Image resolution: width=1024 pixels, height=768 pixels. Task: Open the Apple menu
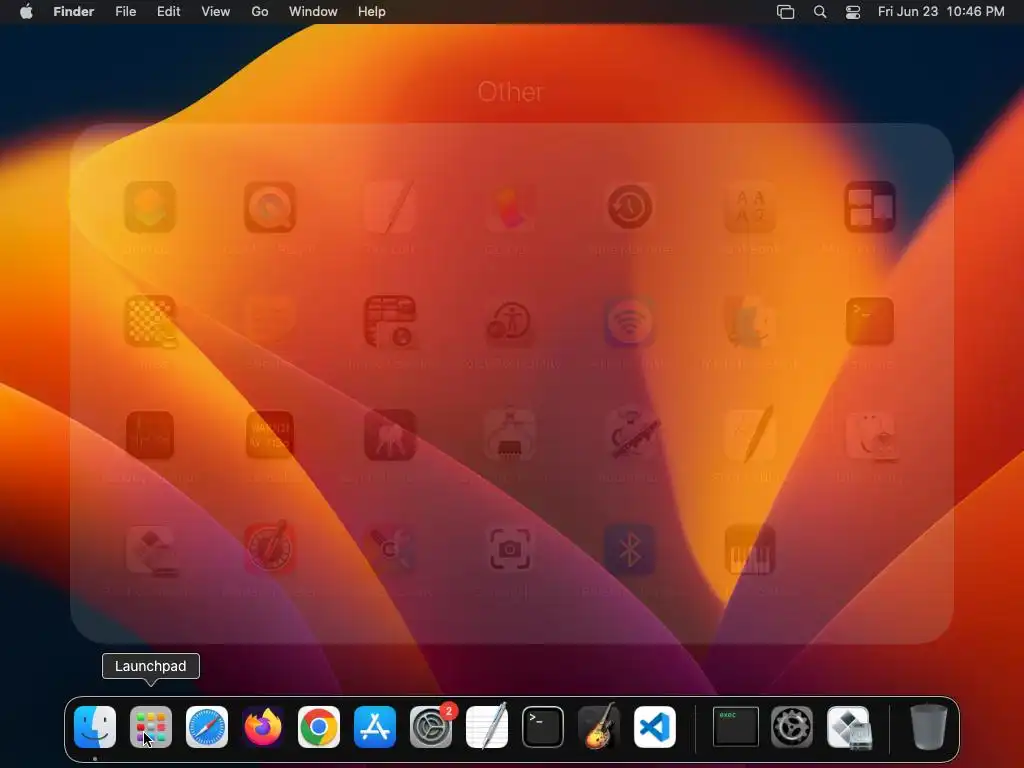coord(26,12)
